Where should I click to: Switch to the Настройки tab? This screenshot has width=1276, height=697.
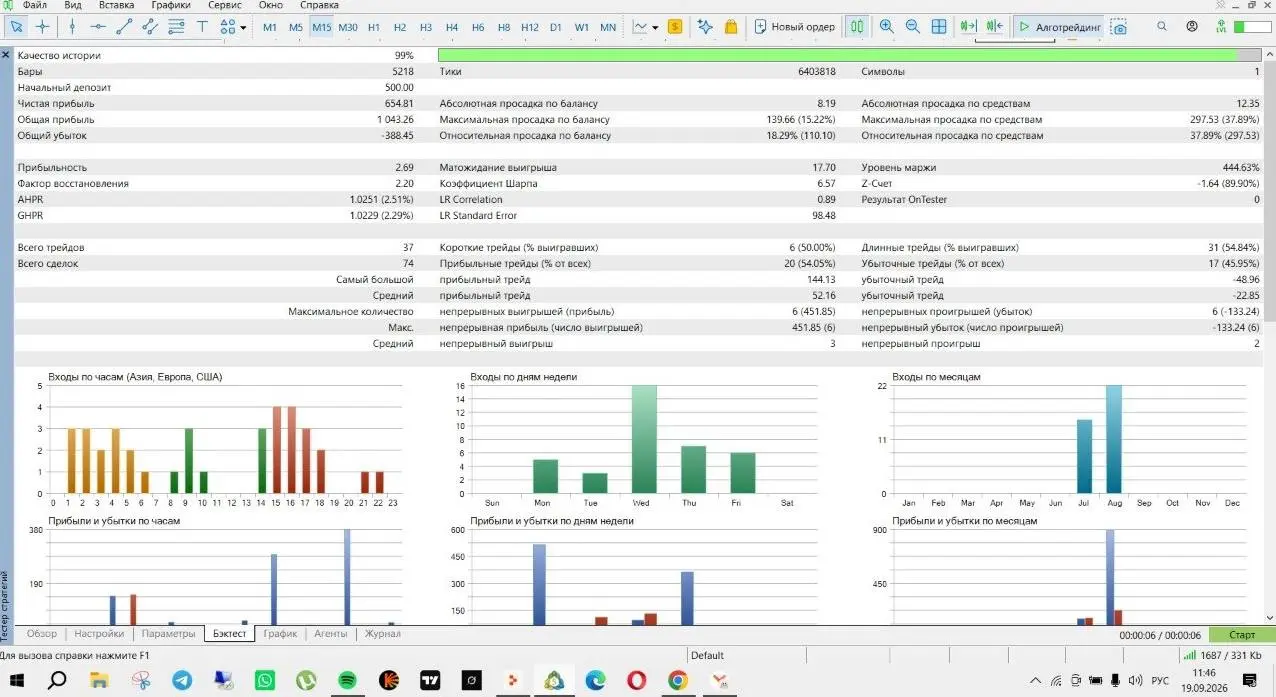99,633
